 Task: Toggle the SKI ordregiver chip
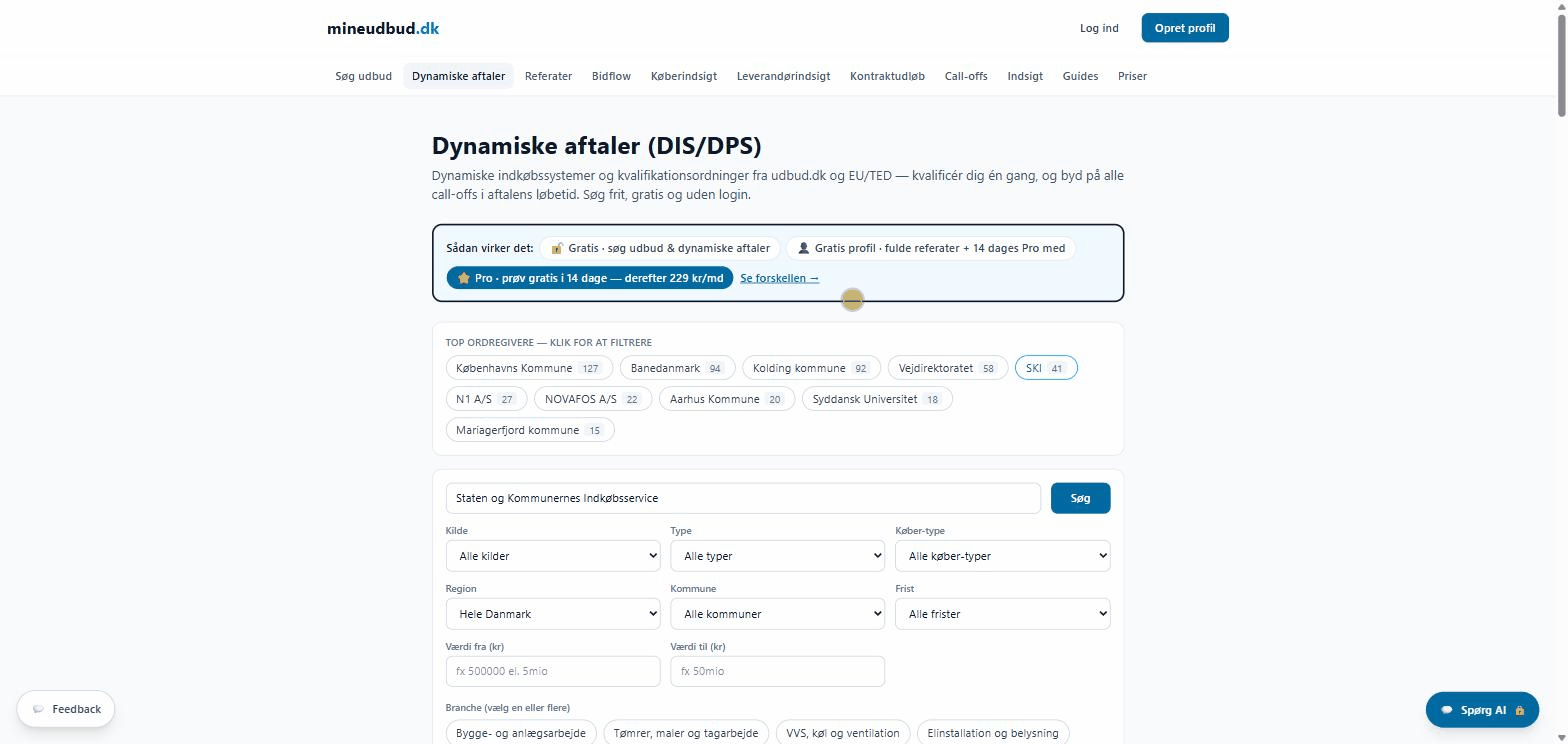(x=1046, y=368)
